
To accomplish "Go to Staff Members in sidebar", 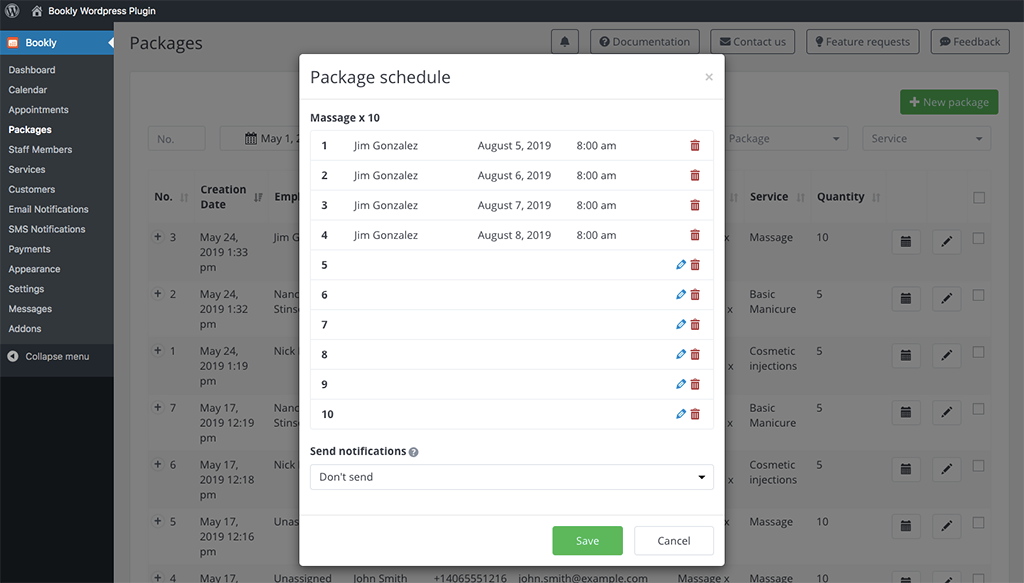I will 40,150.
